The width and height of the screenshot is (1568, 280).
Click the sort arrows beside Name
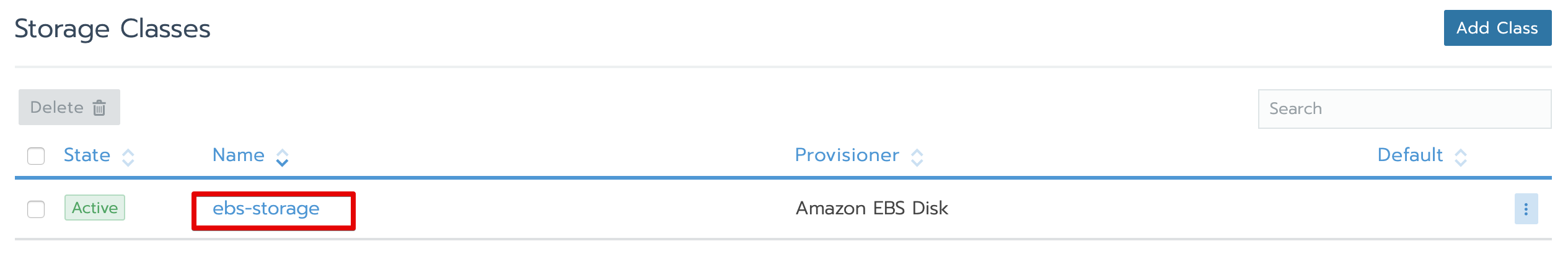[x=282, y=157]
